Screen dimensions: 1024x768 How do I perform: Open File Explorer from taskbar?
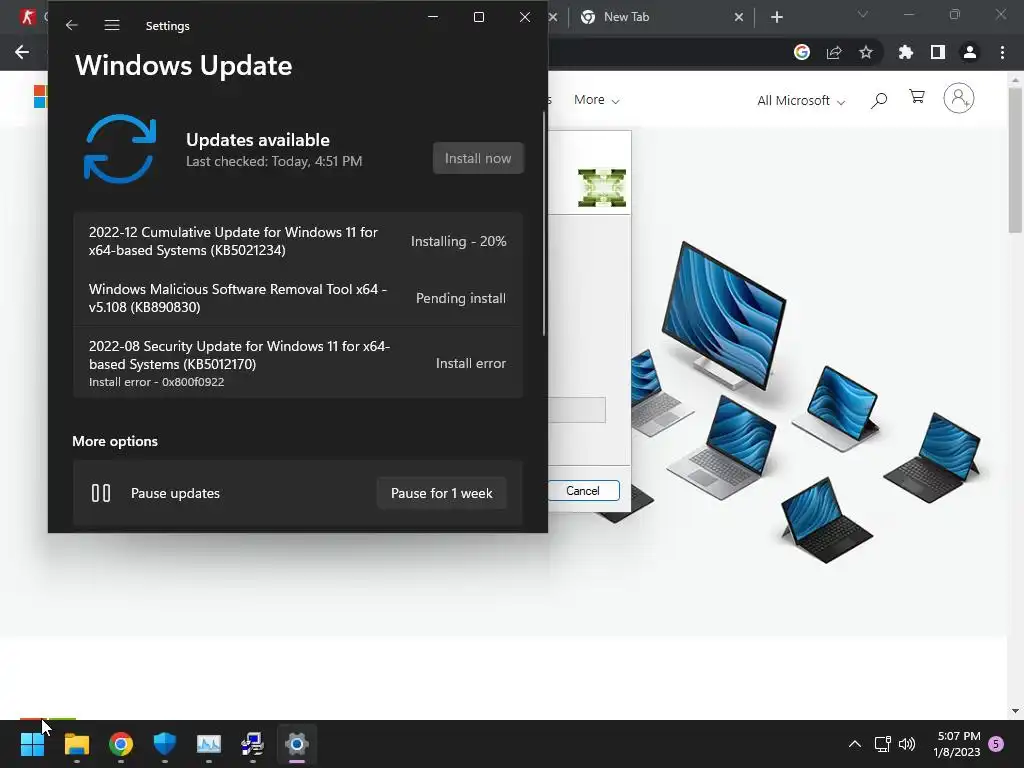click(x=77, y=744)
